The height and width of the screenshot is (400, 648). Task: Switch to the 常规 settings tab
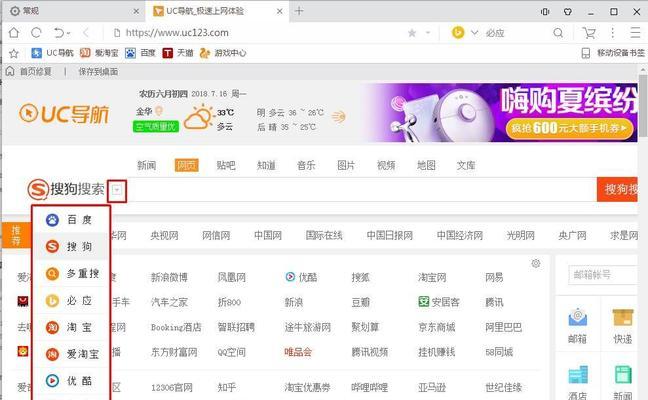click(x=74, y=11)
